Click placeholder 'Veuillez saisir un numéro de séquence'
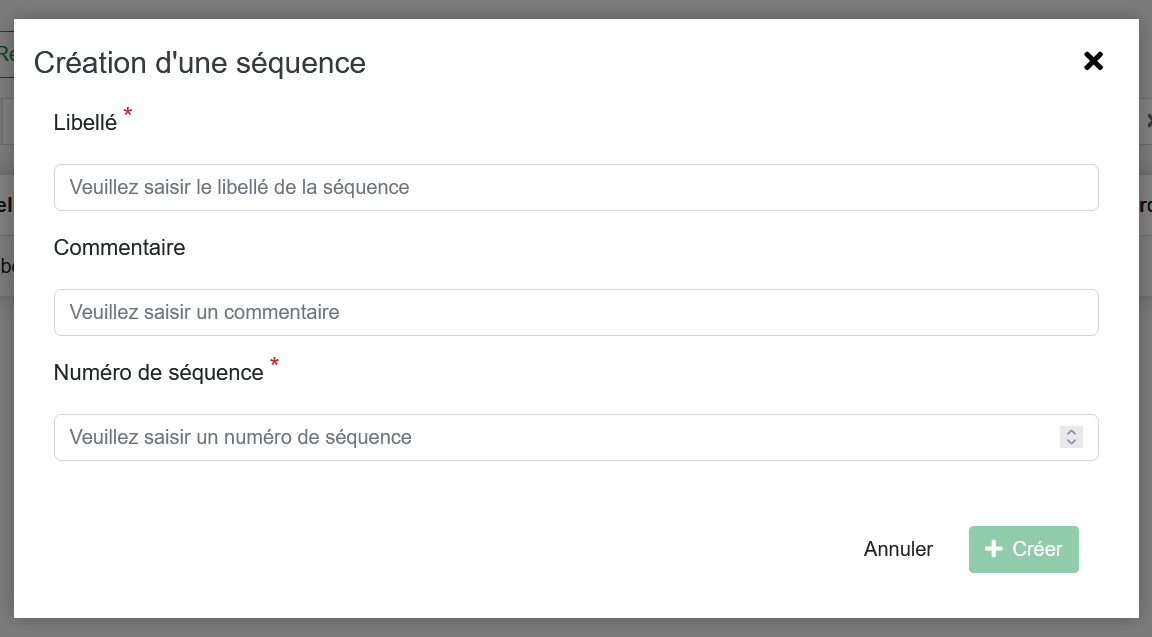This screenshot has height=637, width=1152. pos(240,437)
